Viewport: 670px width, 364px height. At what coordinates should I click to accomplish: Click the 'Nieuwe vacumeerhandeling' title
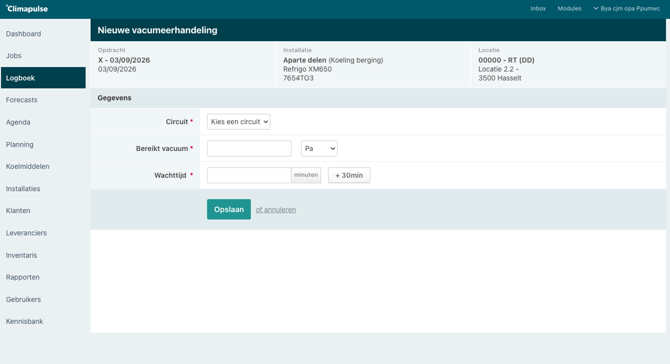click(157, 30)
